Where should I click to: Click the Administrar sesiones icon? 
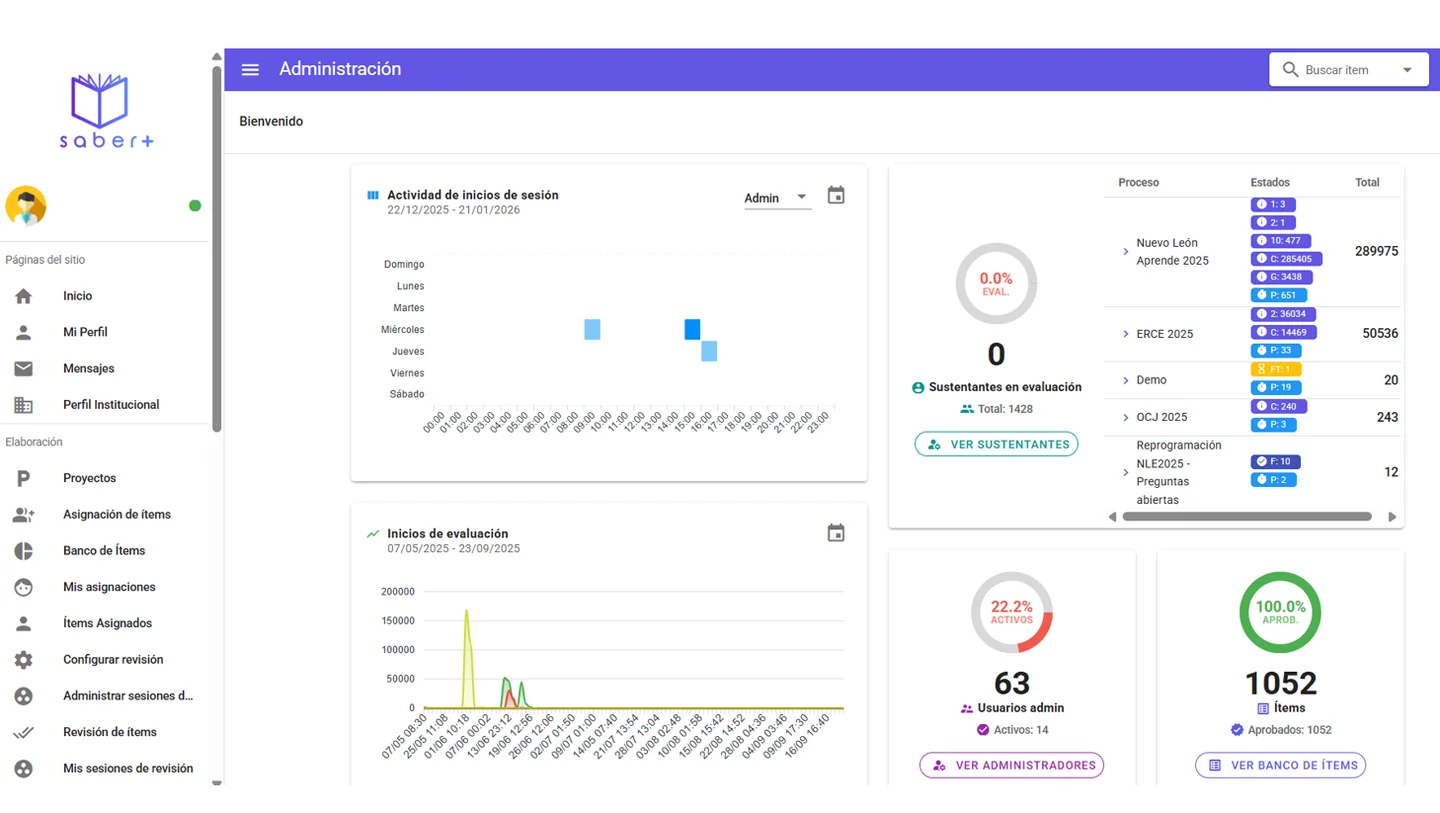[x=23, y=696]
